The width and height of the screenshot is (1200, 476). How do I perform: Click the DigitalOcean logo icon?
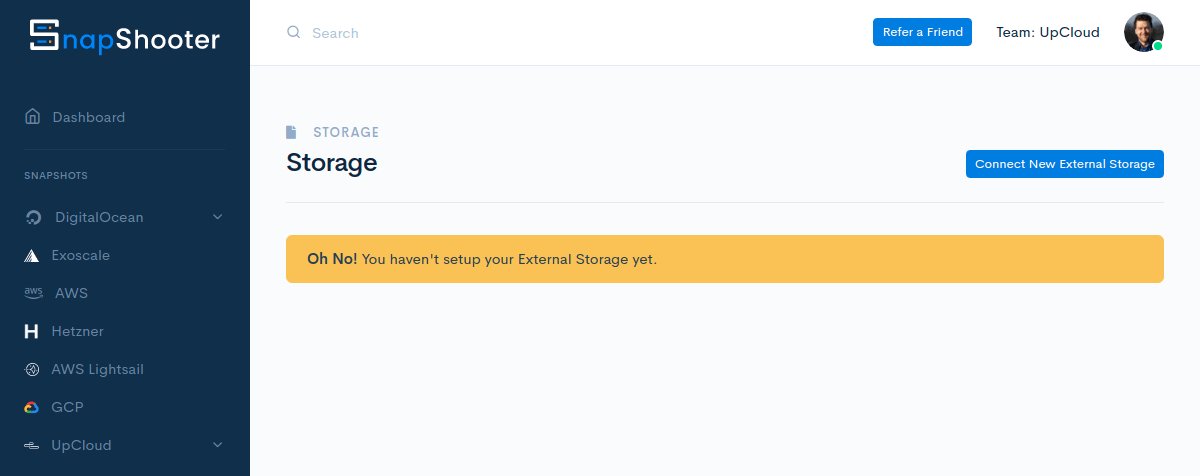click(33, 218)
